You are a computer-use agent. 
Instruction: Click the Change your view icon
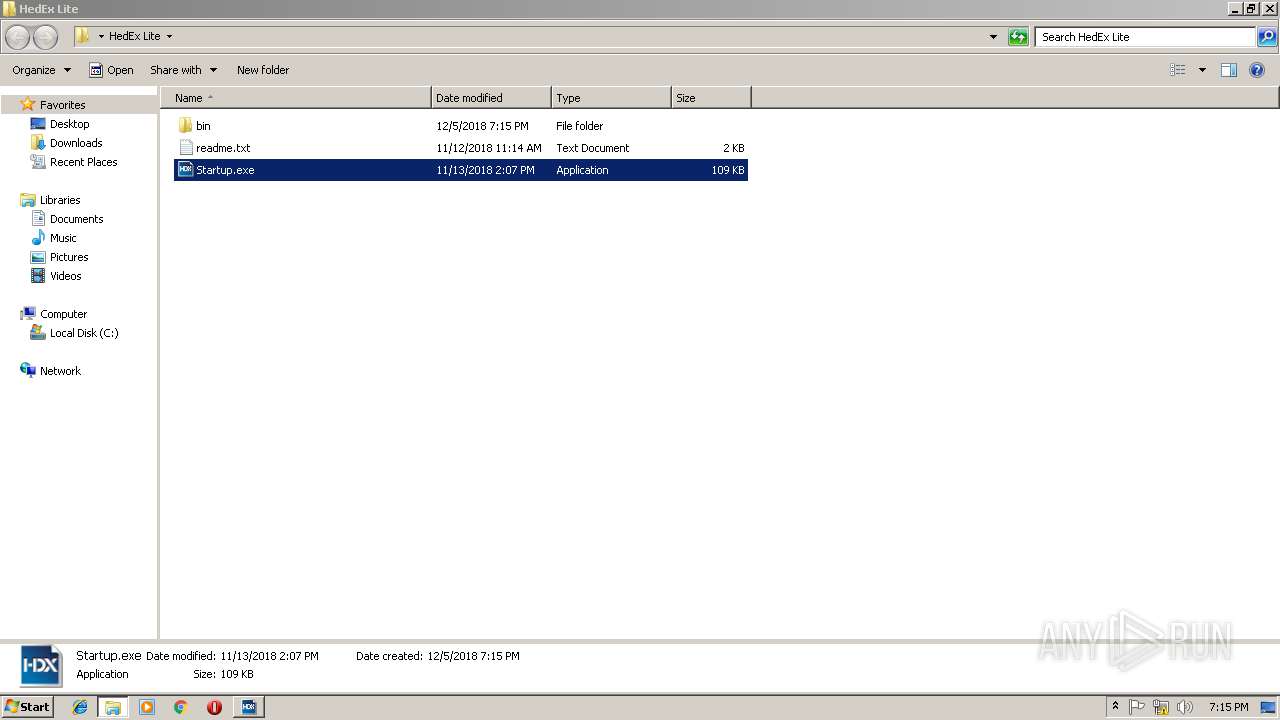coord(1178,70)
